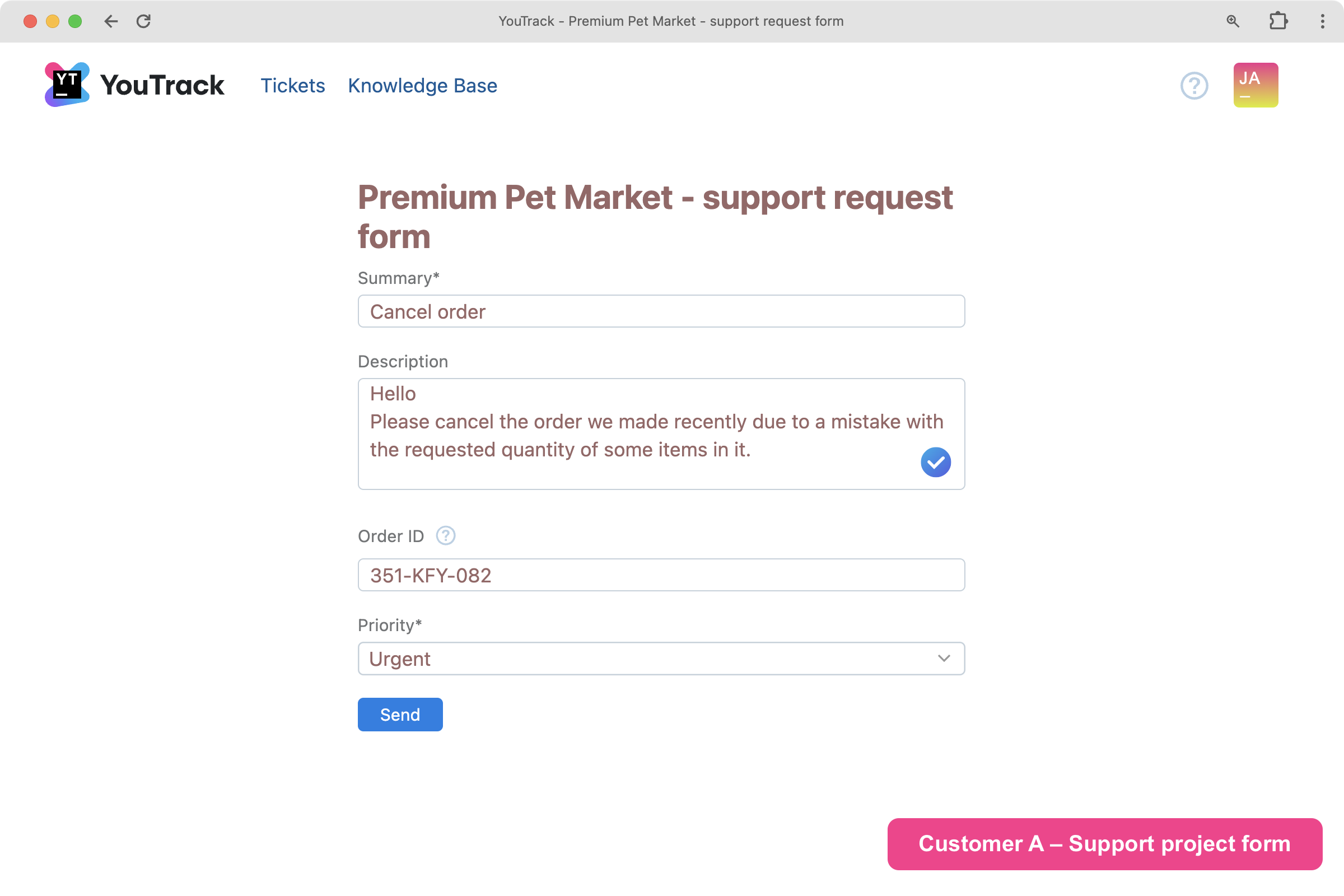
Task: Open the browser three-dot menu
Action: tap(1322, 21)
